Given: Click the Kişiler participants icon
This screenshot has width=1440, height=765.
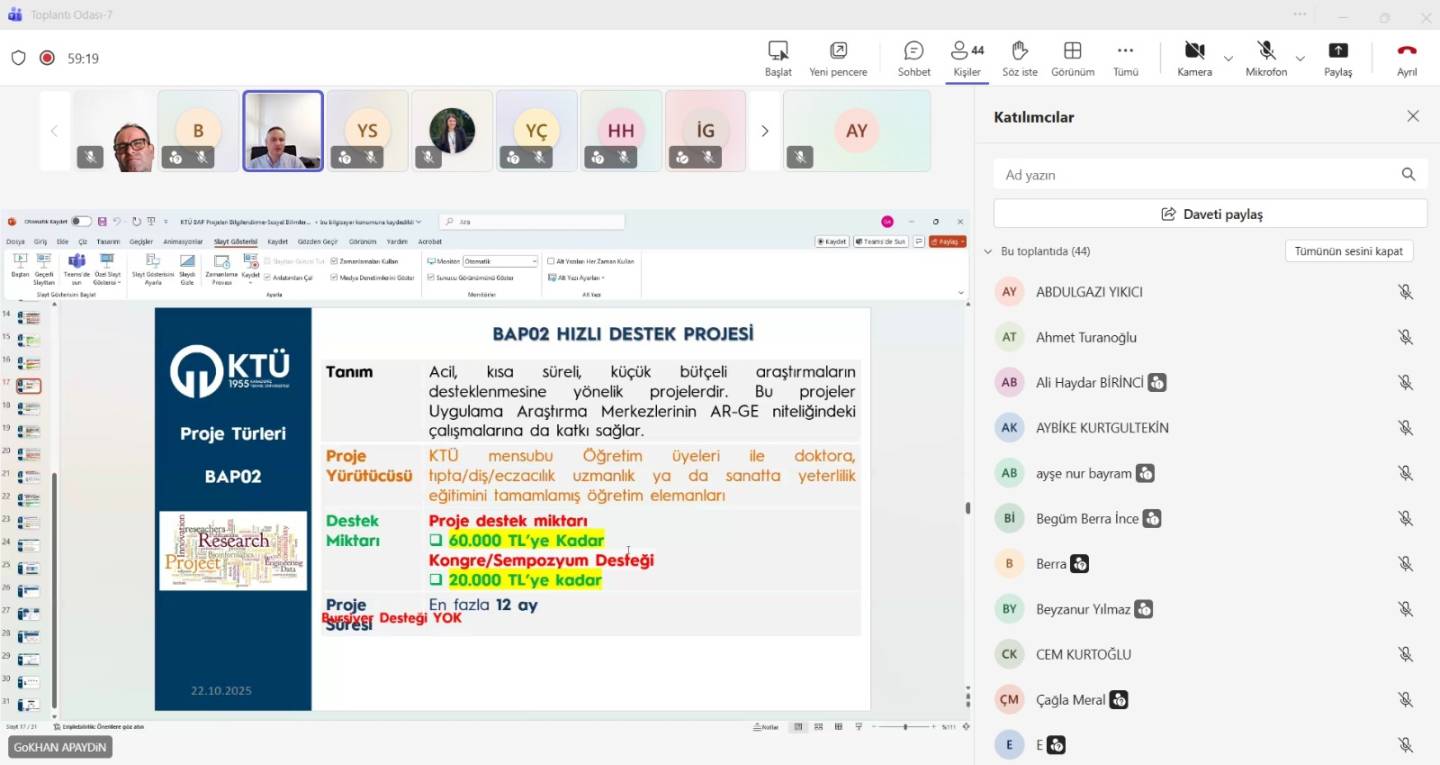Looking at the screenshot, I should click(x=966, y=51).
